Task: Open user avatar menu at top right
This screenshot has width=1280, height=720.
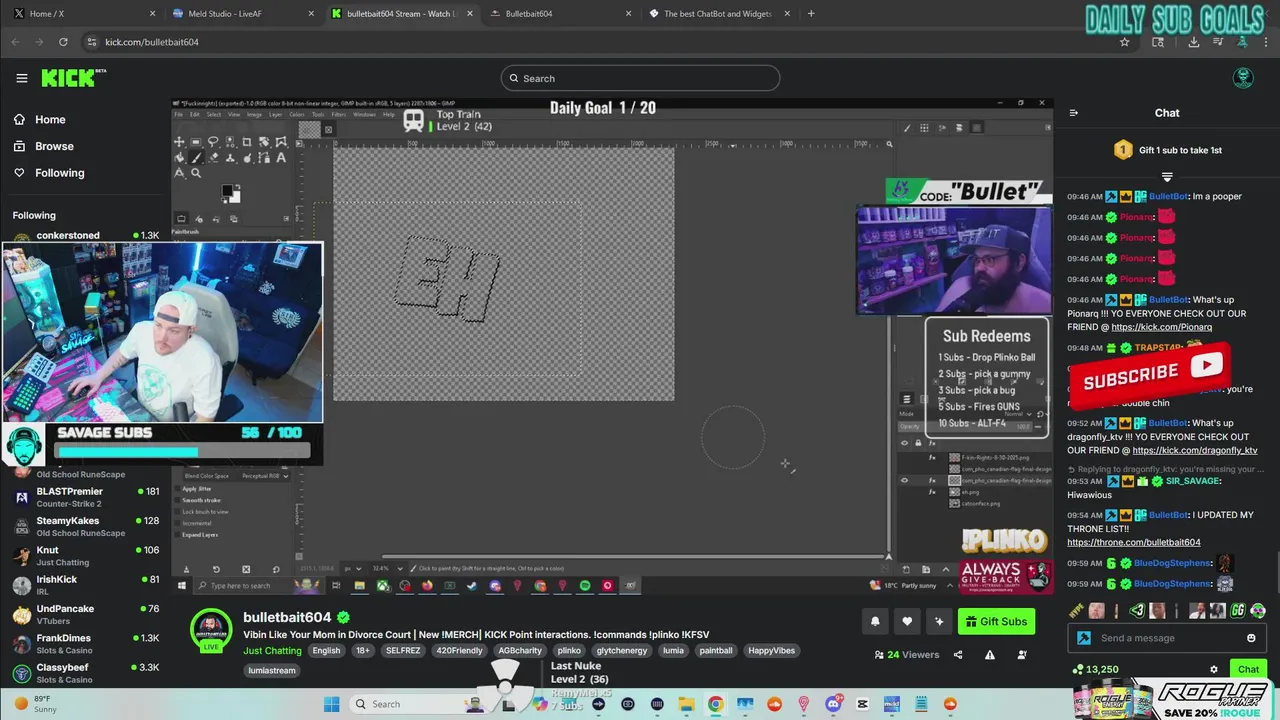Action: pyautogui.click(x=1243, y=78)
